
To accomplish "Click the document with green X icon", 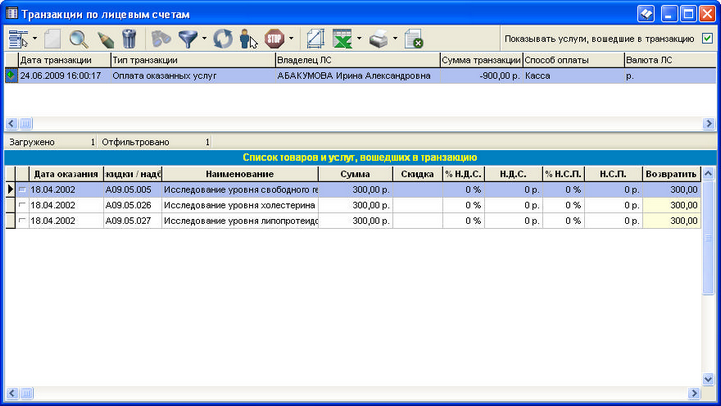I will tap(414, 39).
